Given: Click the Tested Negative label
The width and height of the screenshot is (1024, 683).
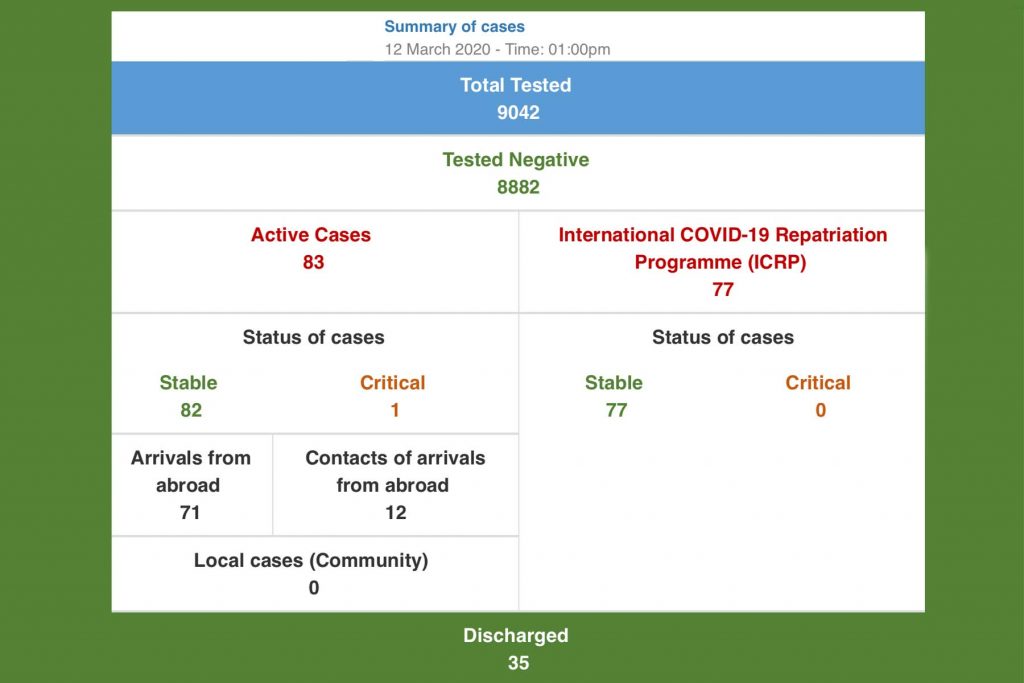Looking at the screenshot, I should [x=516, y=160].
